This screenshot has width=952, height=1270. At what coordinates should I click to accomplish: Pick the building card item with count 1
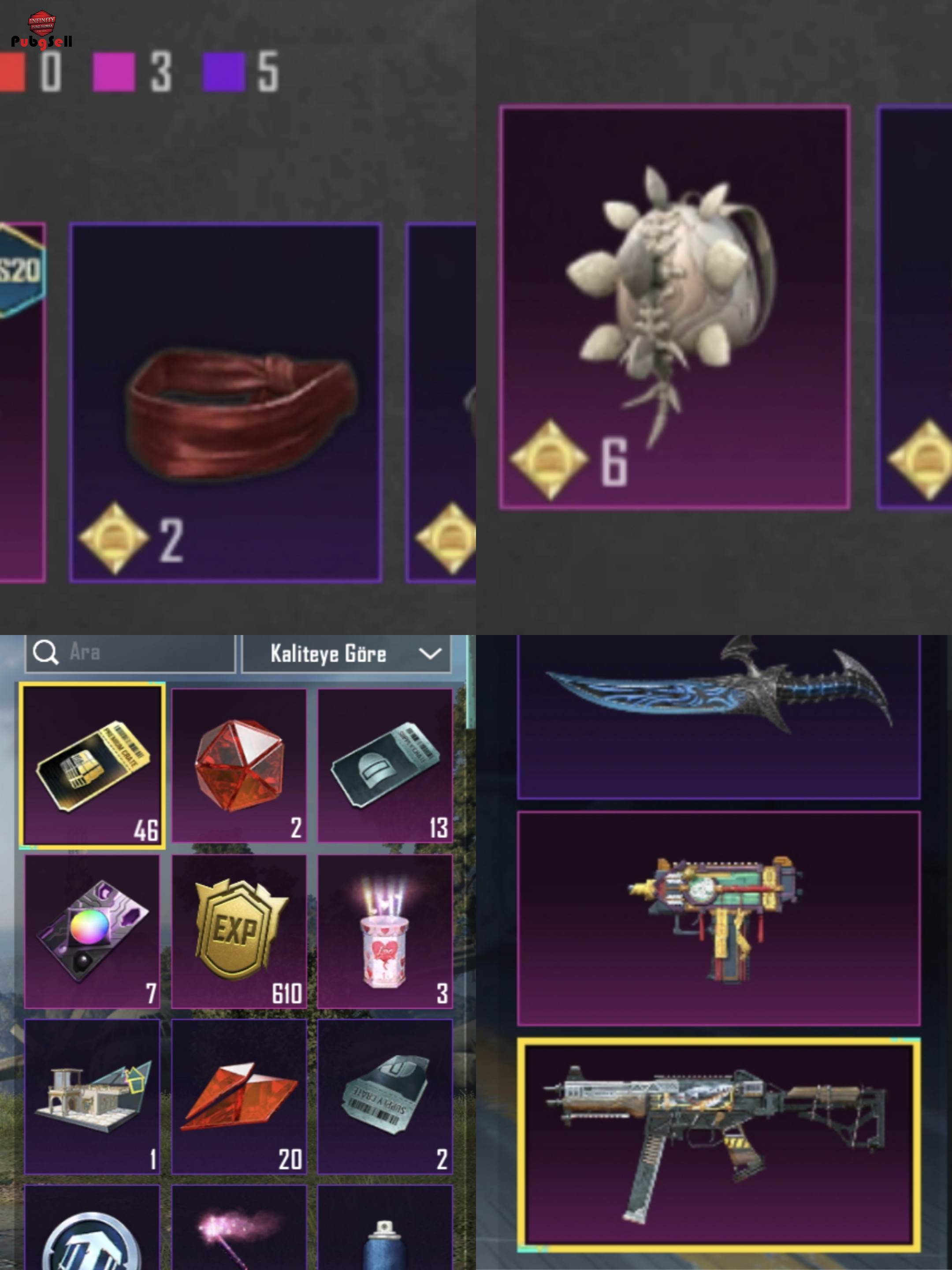[x=93, y=1097]
